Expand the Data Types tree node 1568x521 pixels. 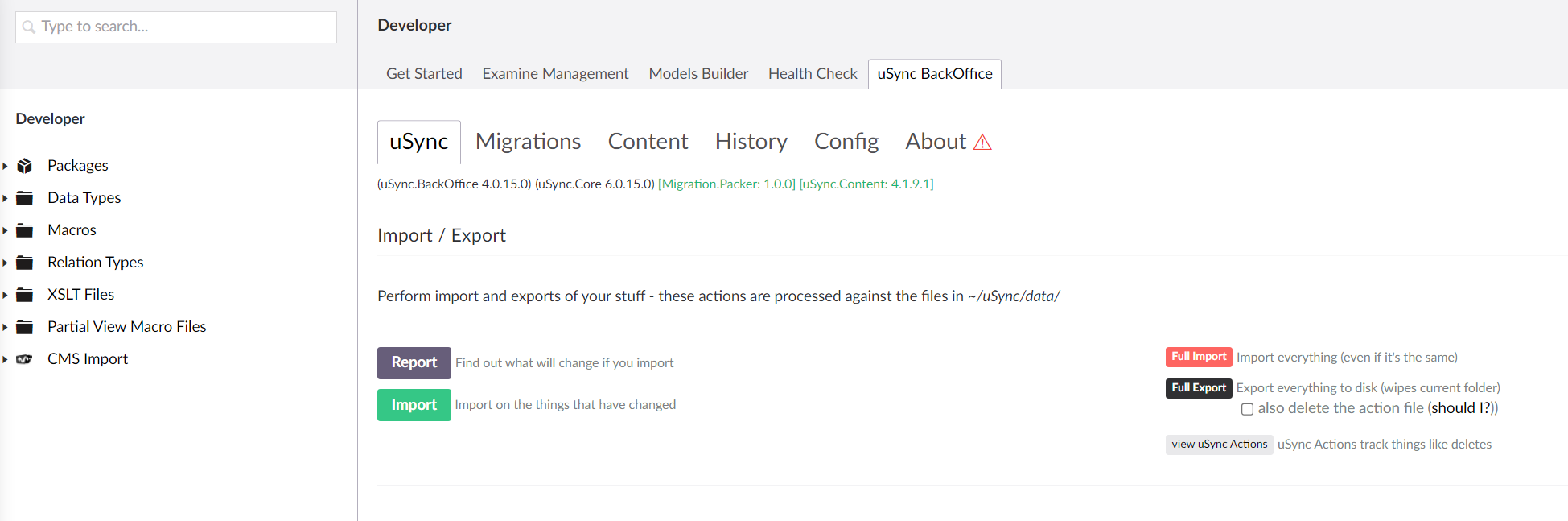[5, 198]
